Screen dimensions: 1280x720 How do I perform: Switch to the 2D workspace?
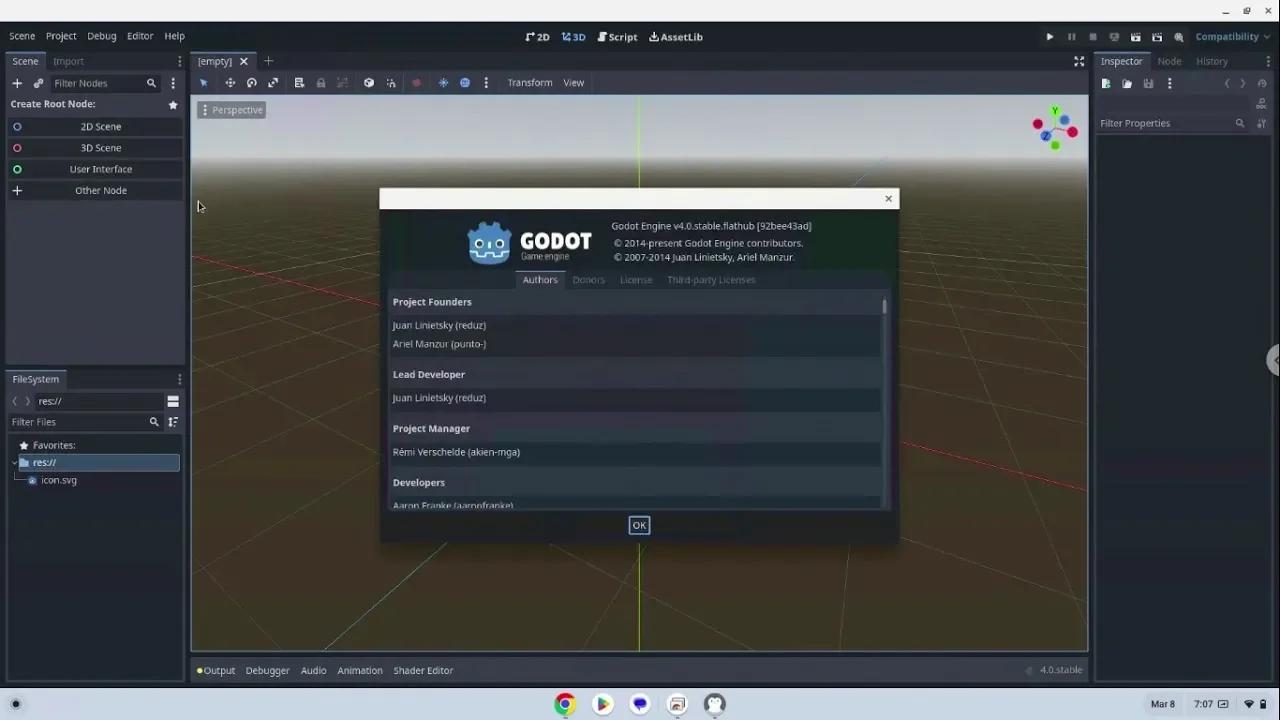pos(537,37)
